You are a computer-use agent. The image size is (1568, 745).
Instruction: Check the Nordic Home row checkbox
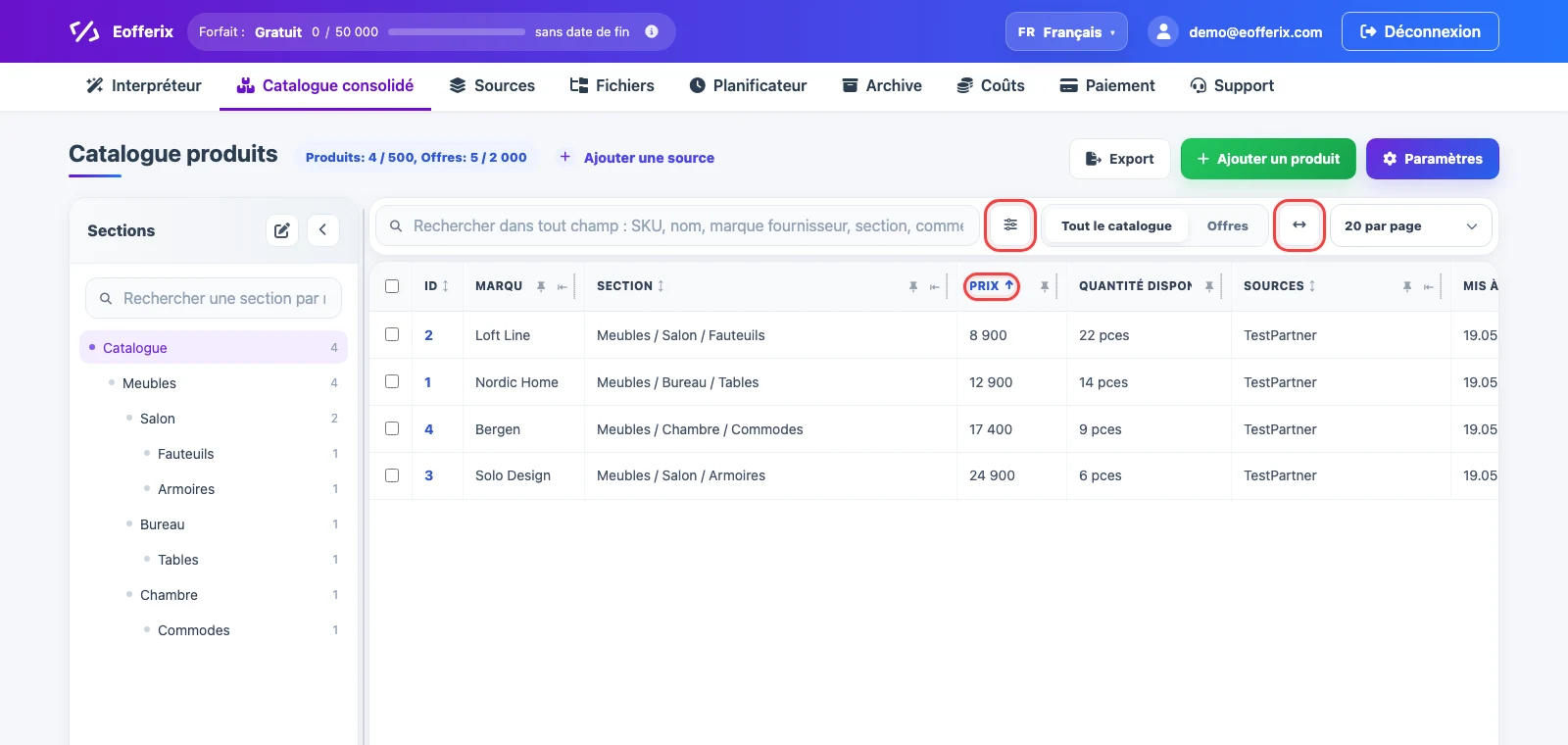point(392,381)
